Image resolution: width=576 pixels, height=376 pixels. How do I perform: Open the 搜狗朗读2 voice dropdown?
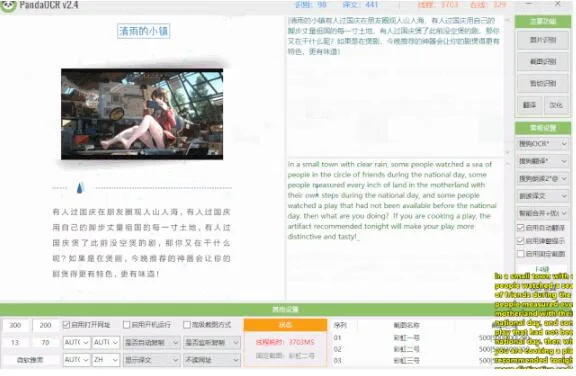coord(543,179)
